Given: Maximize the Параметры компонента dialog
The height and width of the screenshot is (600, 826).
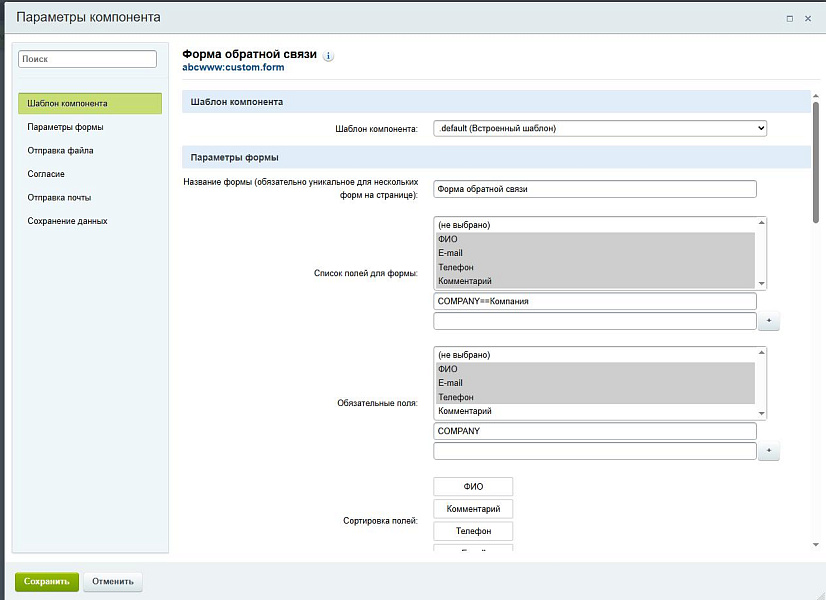Looking at the screenshot, I should point(790,18).
